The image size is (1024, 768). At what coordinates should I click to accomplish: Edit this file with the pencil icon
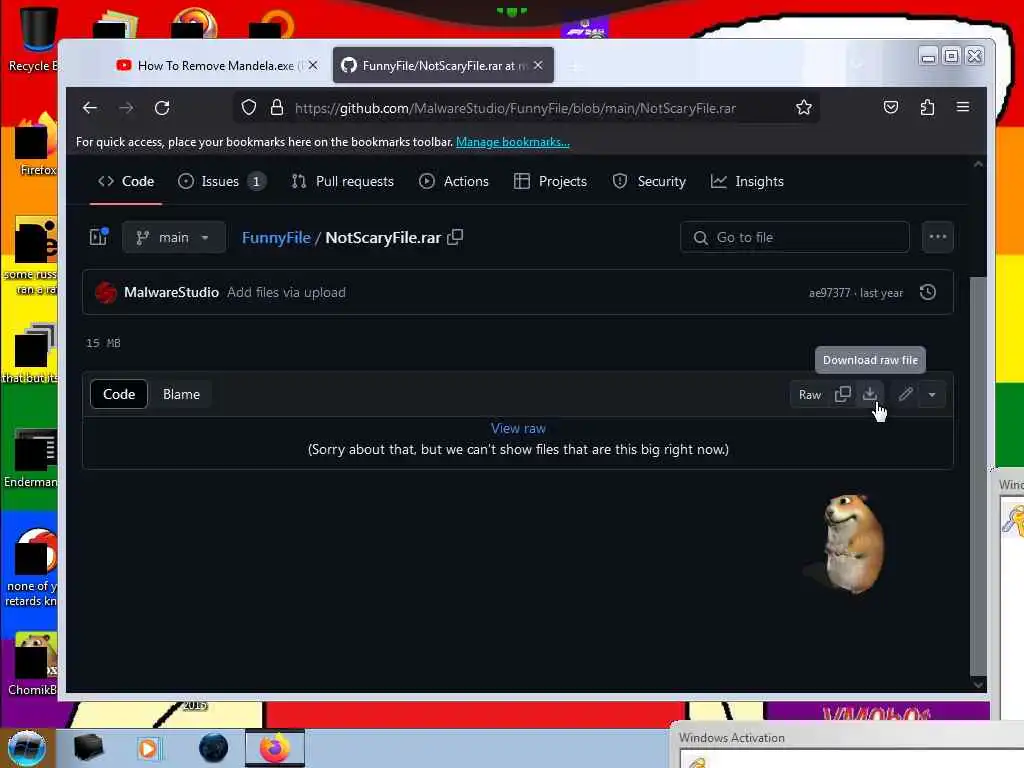point(905,394)
